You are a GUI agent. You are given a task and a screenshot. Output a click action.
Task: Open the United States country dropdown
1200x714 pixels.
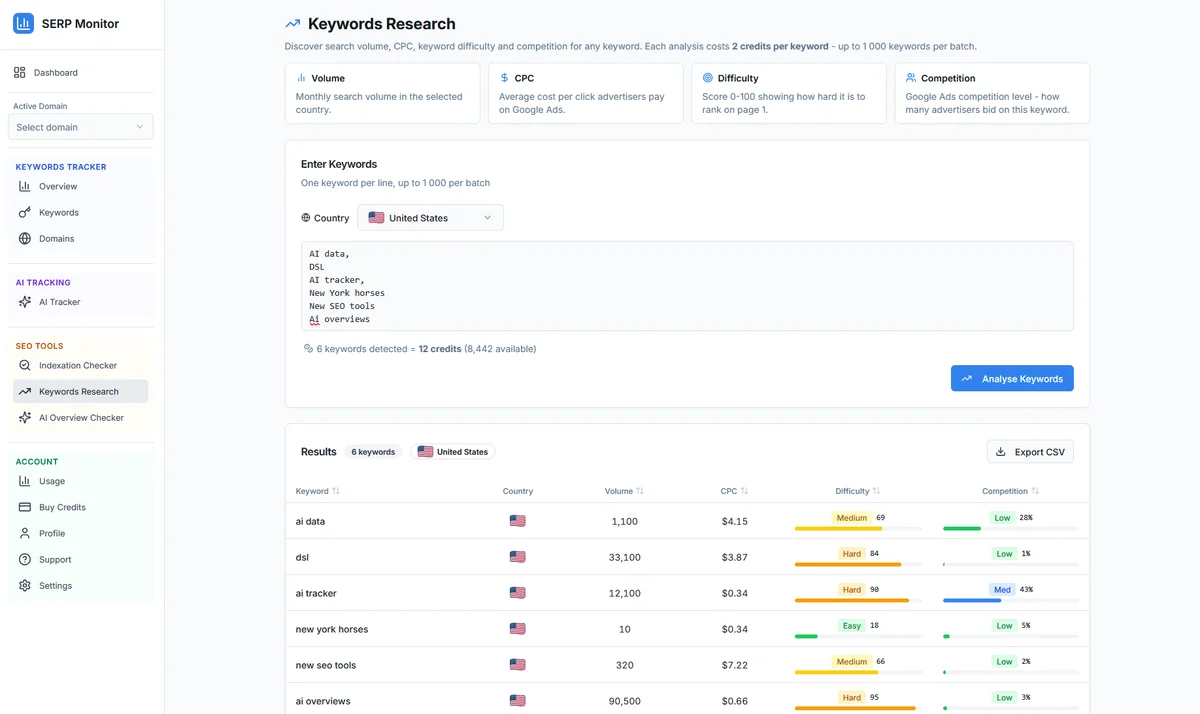[x=430, y=218]
